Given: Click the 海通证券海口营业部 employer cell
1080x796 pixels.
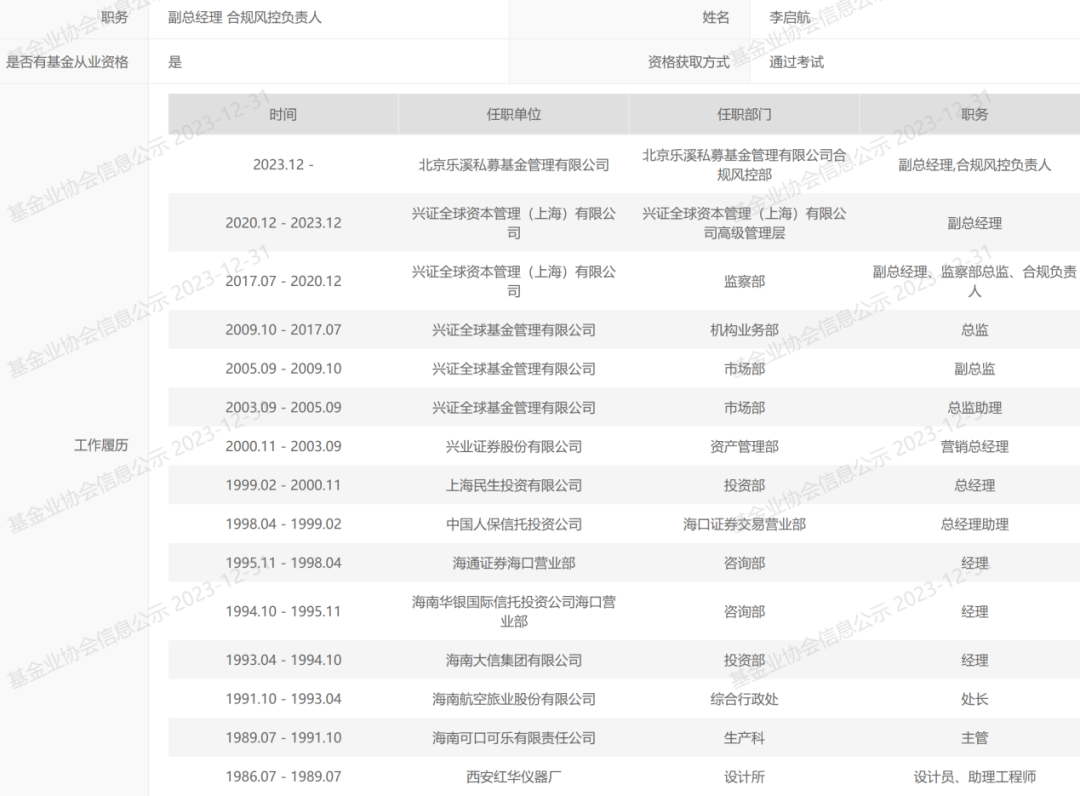Looking at the screenshot, I should click(x=514, y=563).
